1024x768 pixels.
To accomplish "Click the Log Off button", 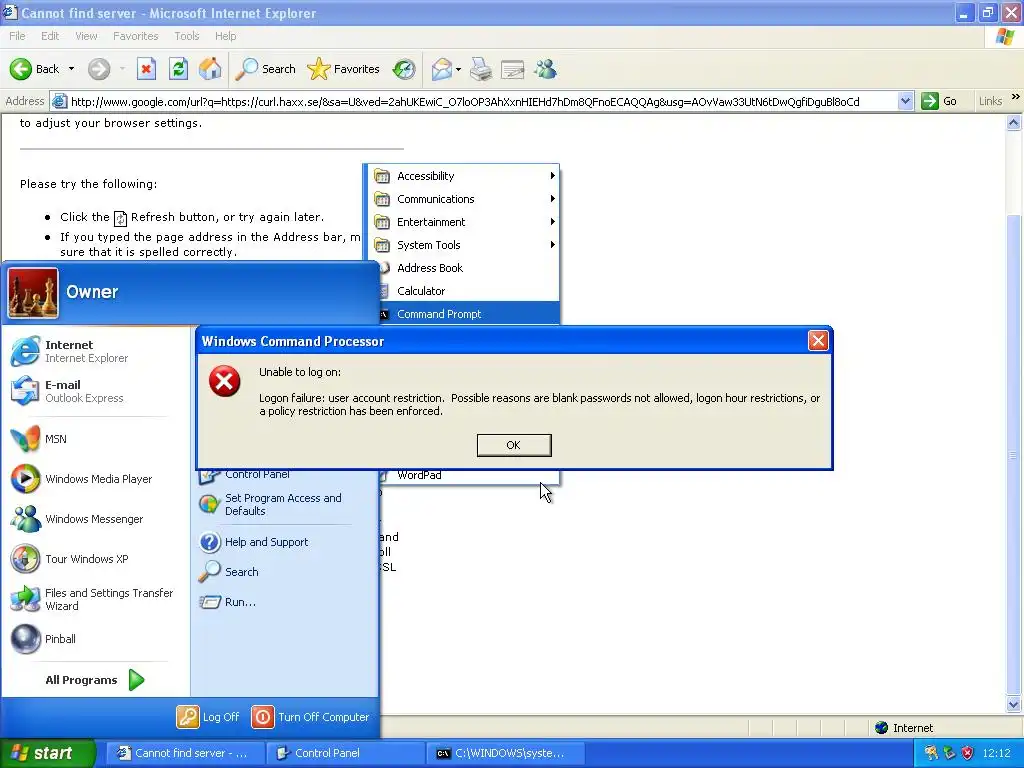I will [x=208, y=717].
